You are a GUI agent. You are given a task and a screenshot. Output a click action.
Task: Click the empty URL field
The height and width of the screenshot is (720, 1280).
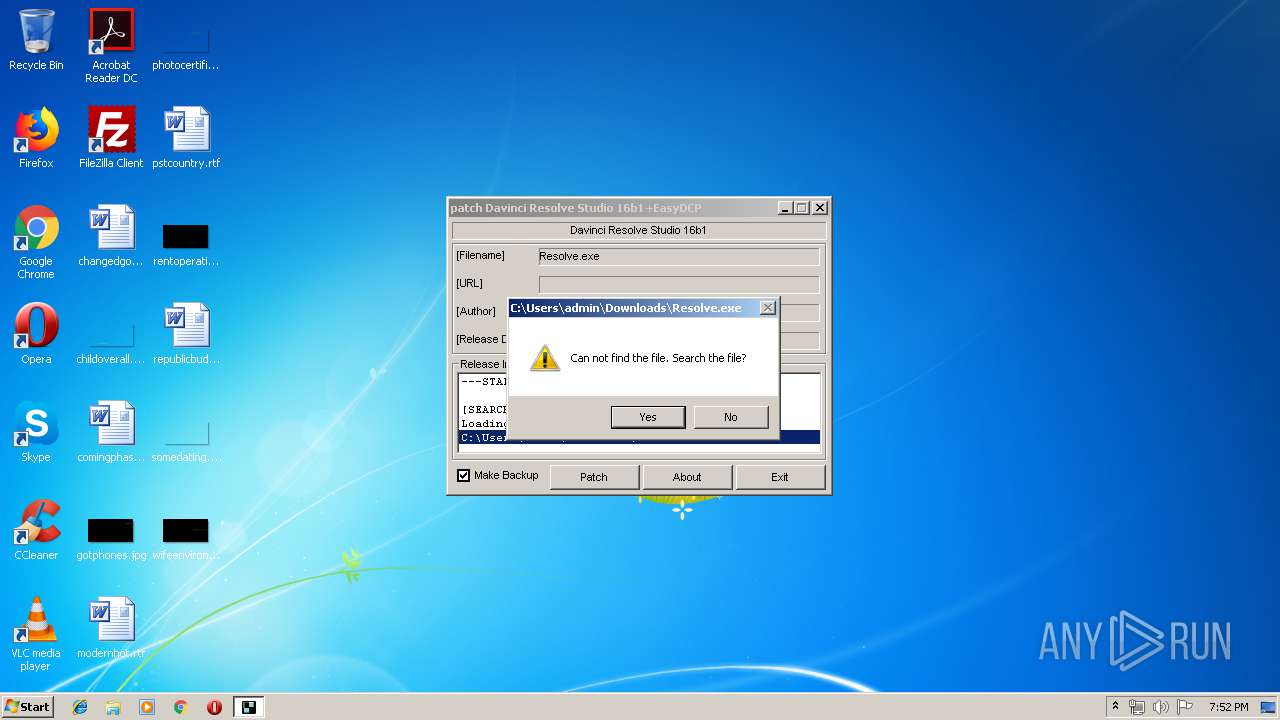(679, 284)
